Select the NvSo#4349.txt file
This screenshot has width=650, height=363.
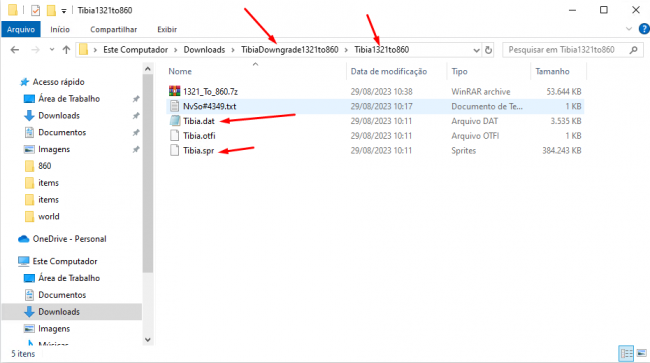click(209, 106)
